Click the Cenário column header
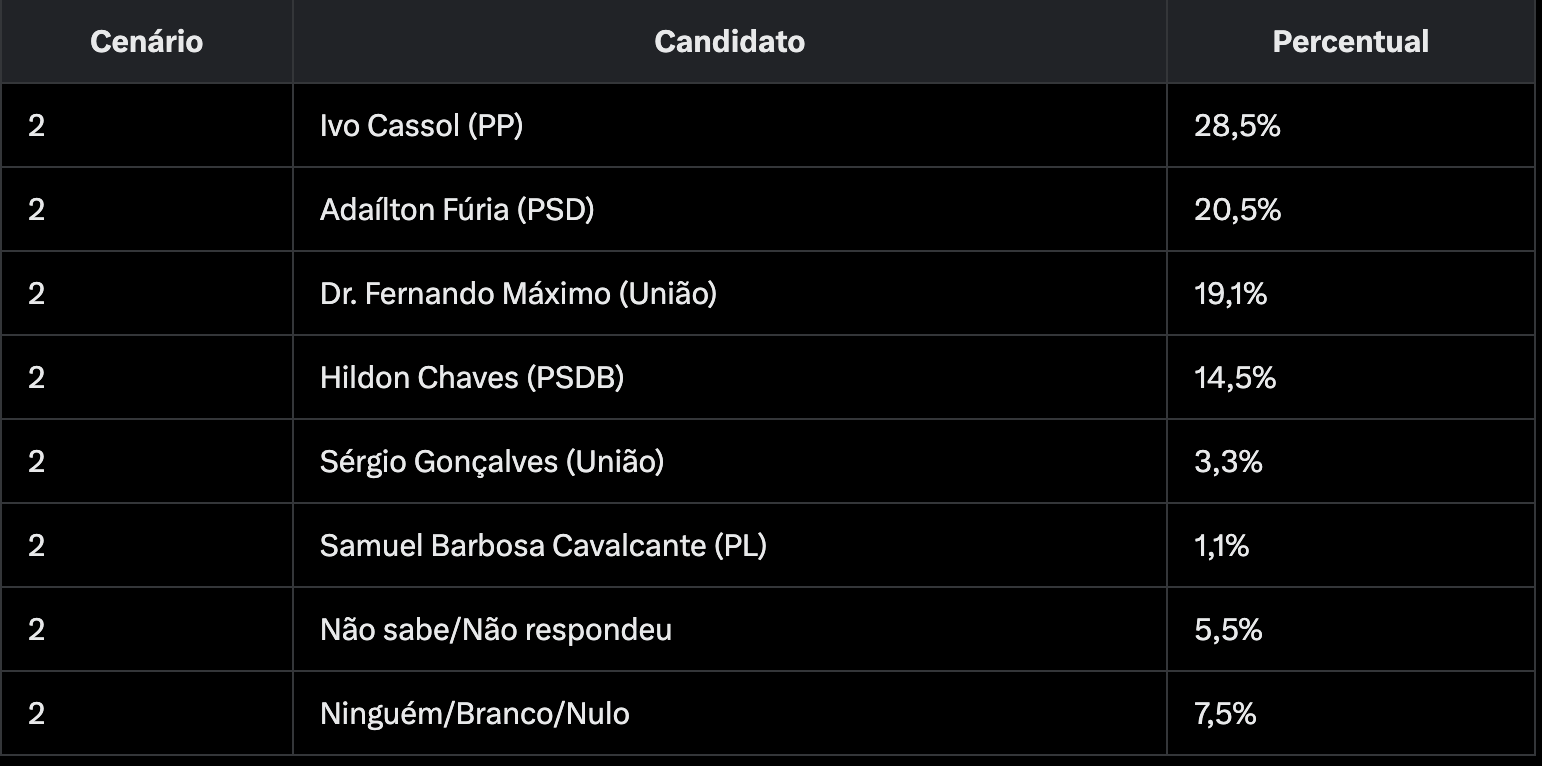The image size is (1542, 766). [146, 42]
